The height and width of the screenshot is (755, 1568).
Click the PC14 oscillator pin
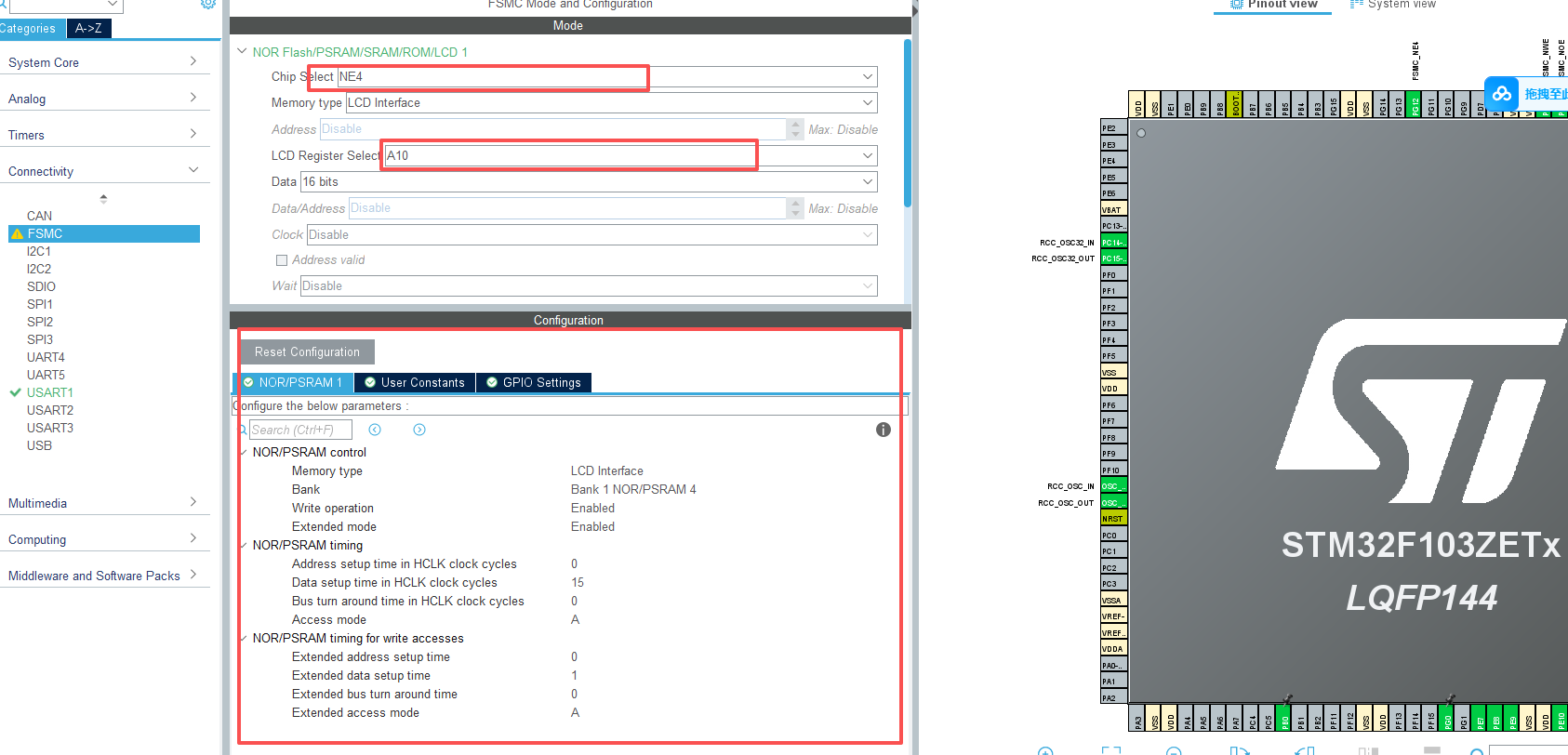coord(1113,243)
